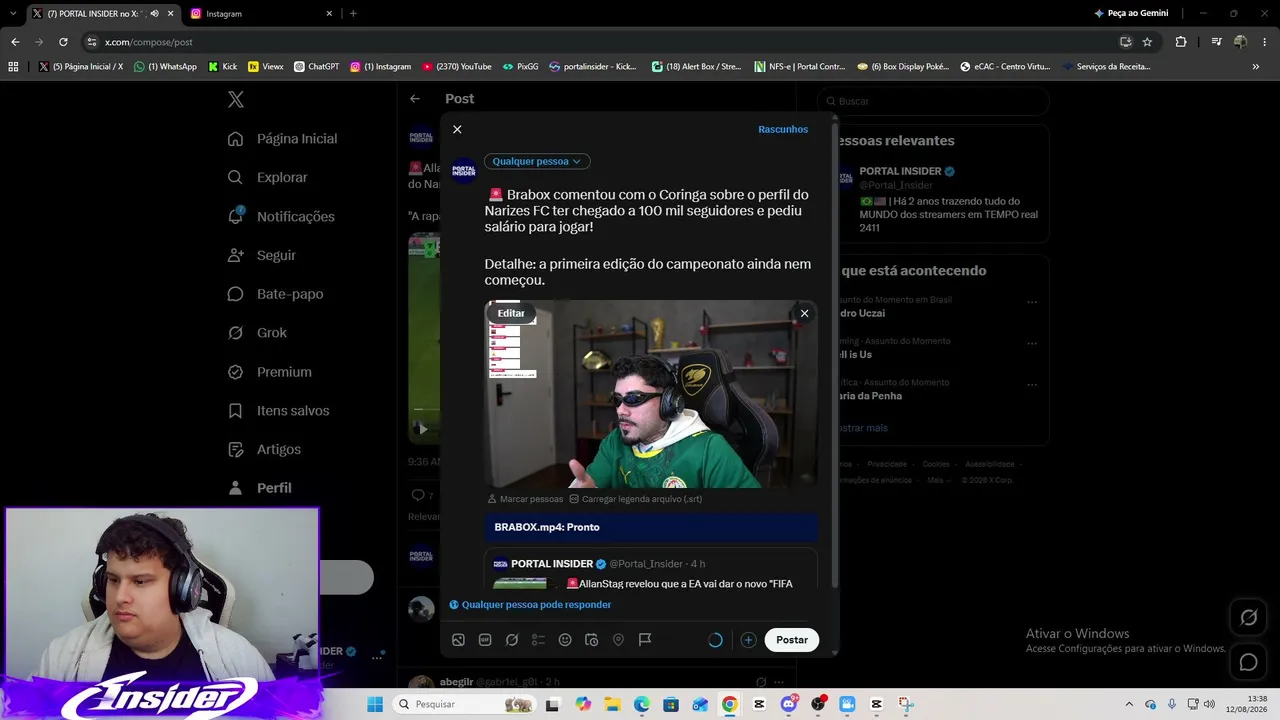This screenshot has width=1280, height=720.
Task: Open a new browser tab
Action: [353, 14]
